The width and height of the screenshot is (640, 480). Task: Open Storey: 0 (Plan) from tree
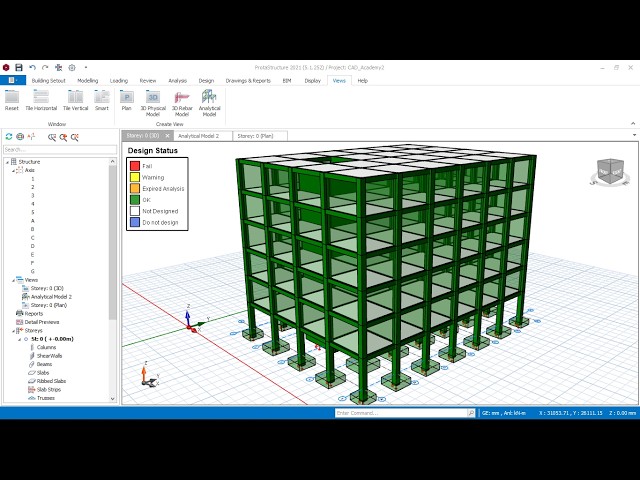(49, 305)
